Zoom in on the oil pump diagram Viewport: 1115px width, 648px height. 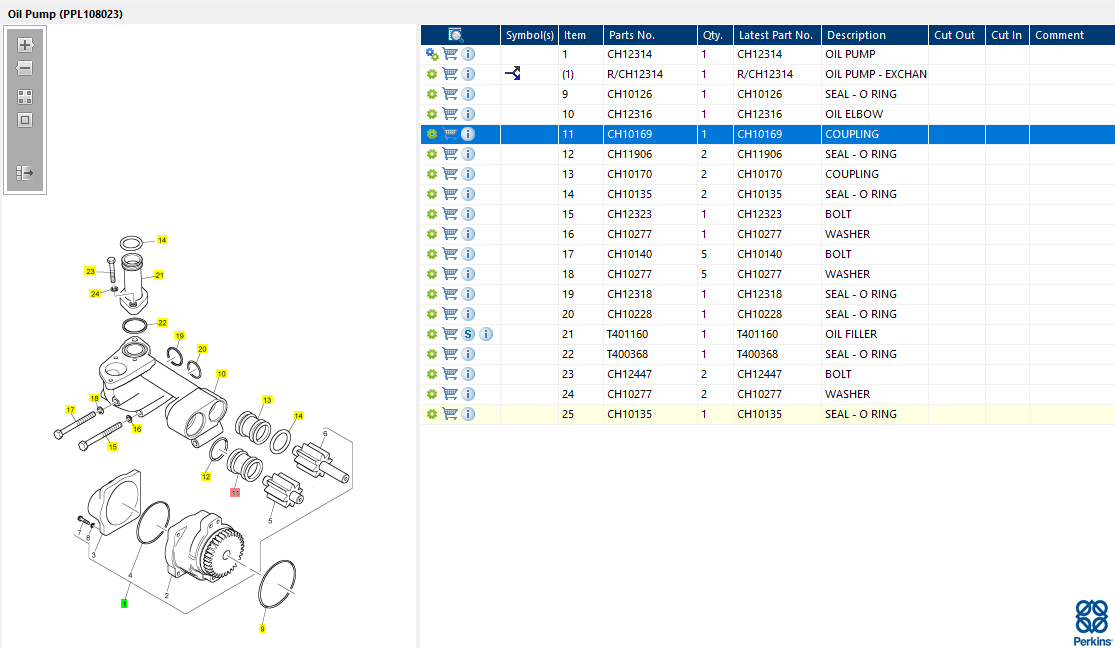[25, 45]
